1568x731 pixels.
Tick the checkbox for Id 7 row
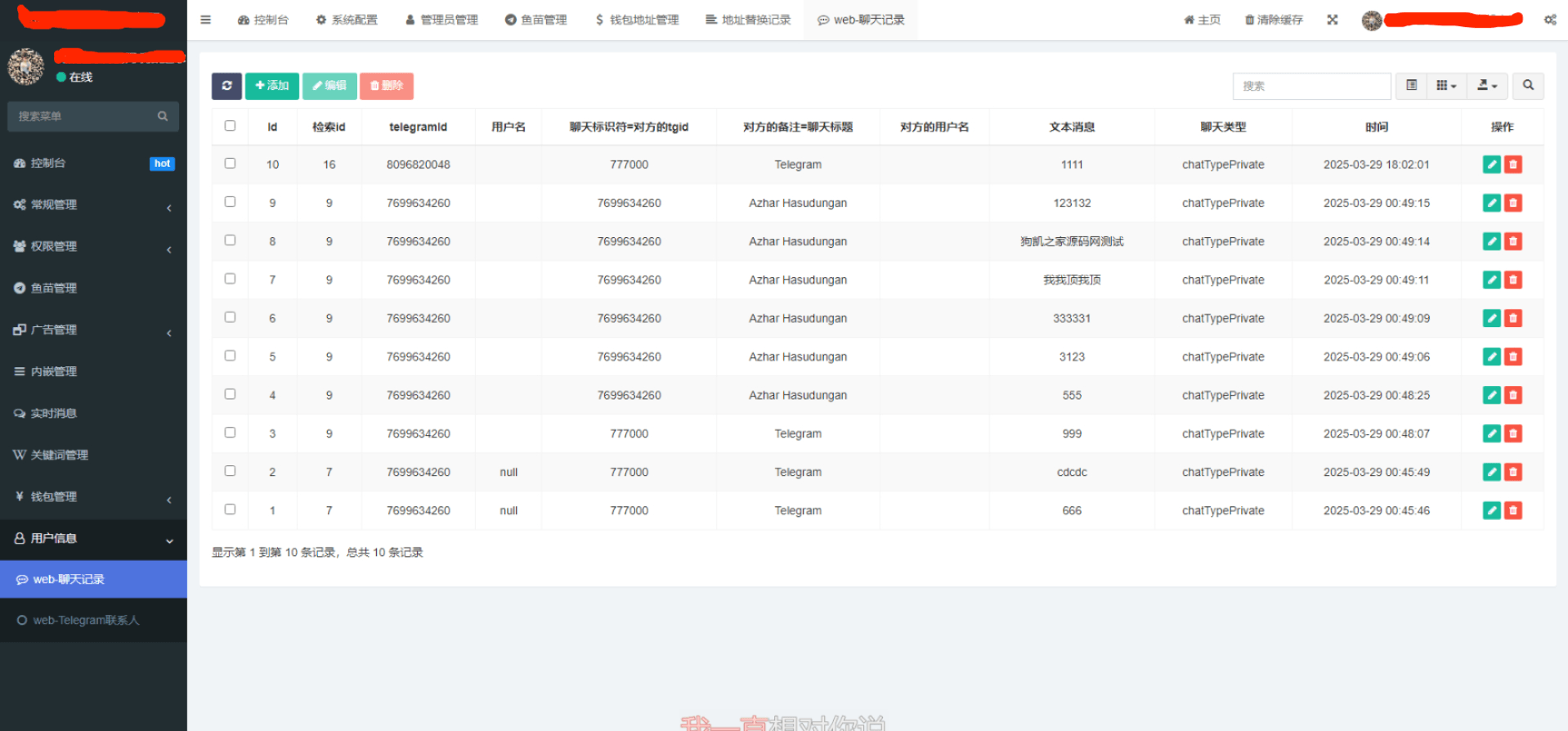tap(230, 279)
